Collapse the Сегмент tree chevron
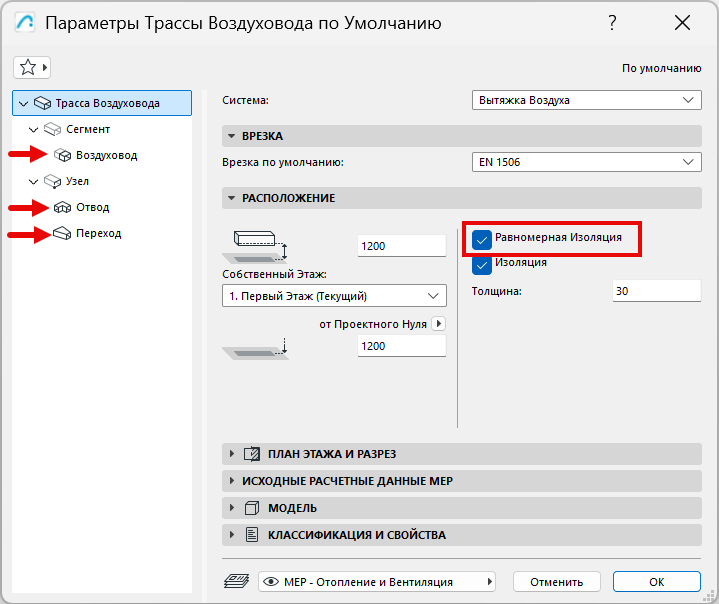The image size is (719, 604). click(x=33, y=130)
